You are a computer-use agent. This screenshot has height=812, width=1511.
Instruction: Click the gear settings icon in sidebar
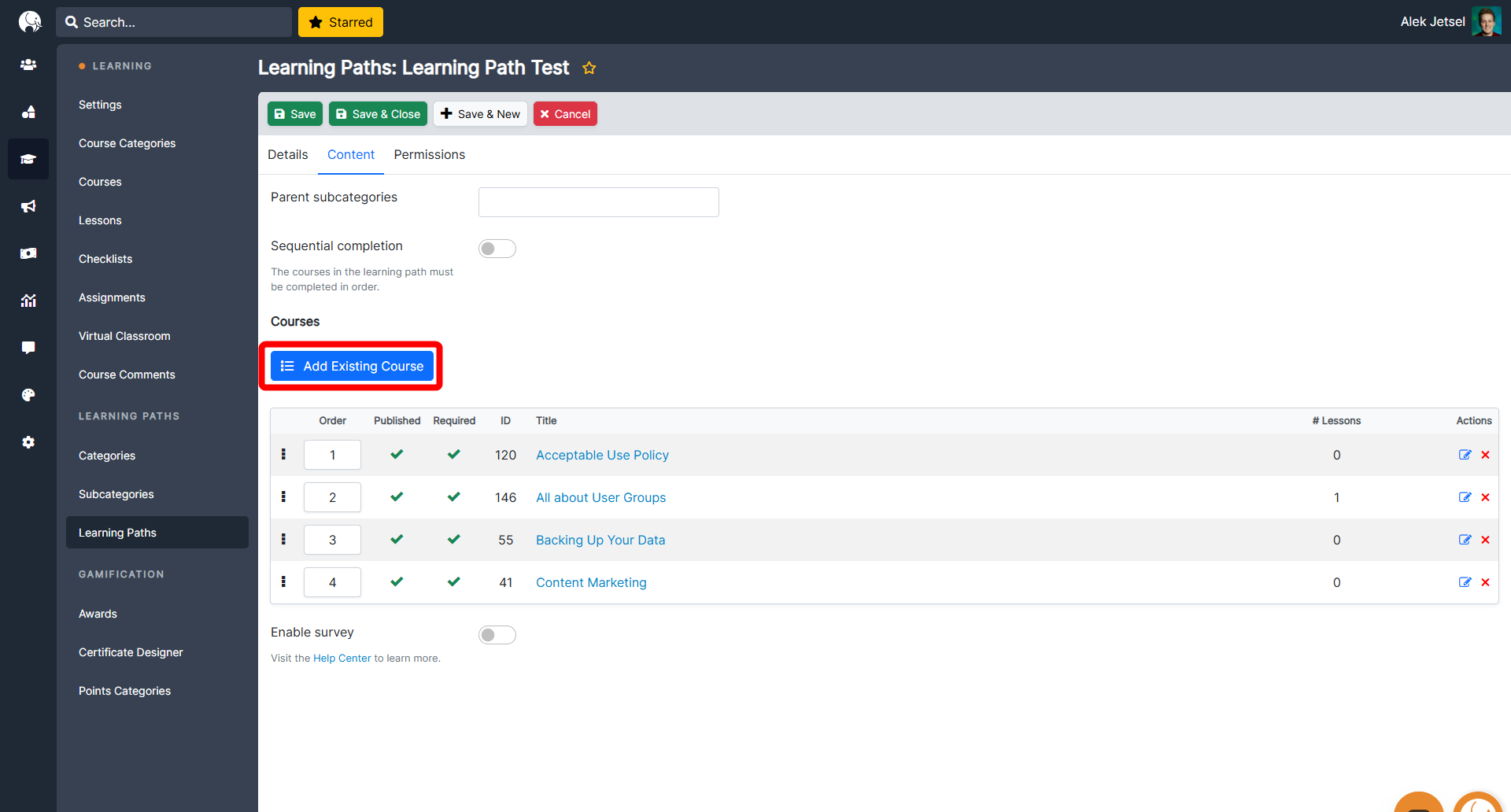point(28,442)
